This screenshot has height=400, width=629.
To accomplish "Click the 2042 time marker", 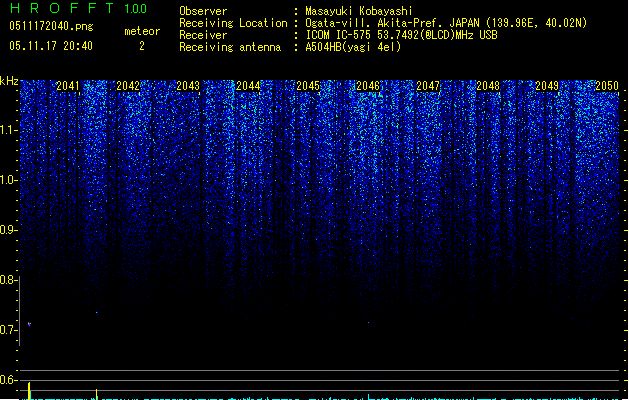I will [x=128, y=85].
